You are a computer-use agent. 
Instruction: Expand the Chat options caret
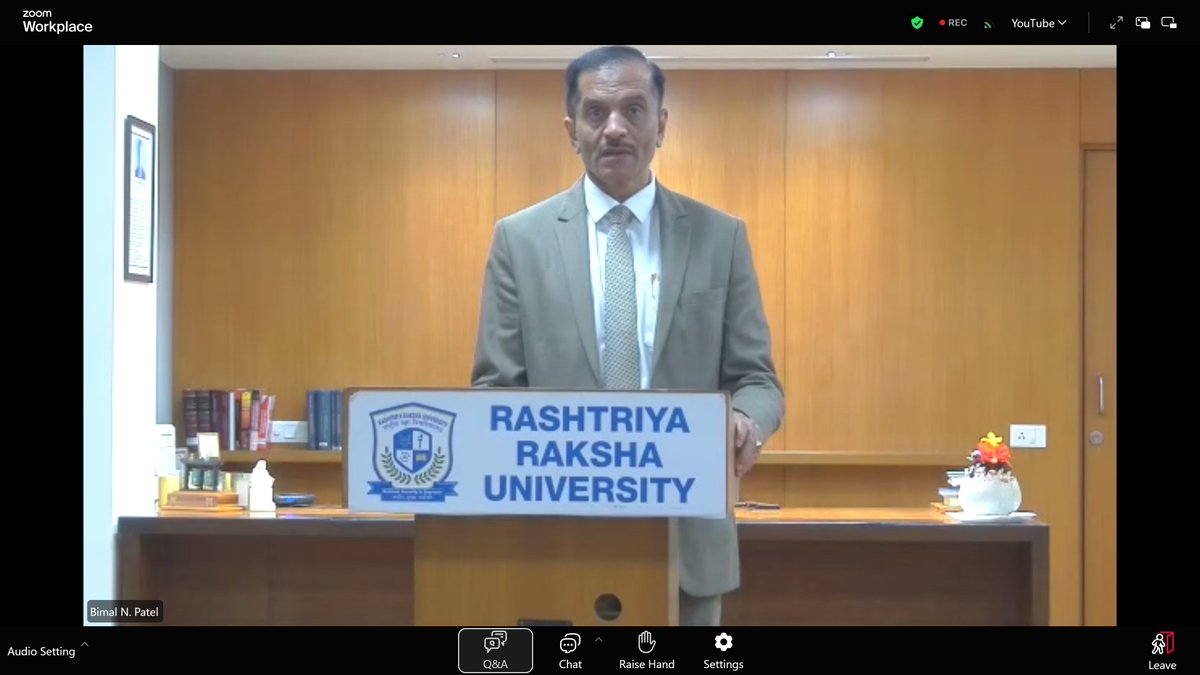click(599, 639)
